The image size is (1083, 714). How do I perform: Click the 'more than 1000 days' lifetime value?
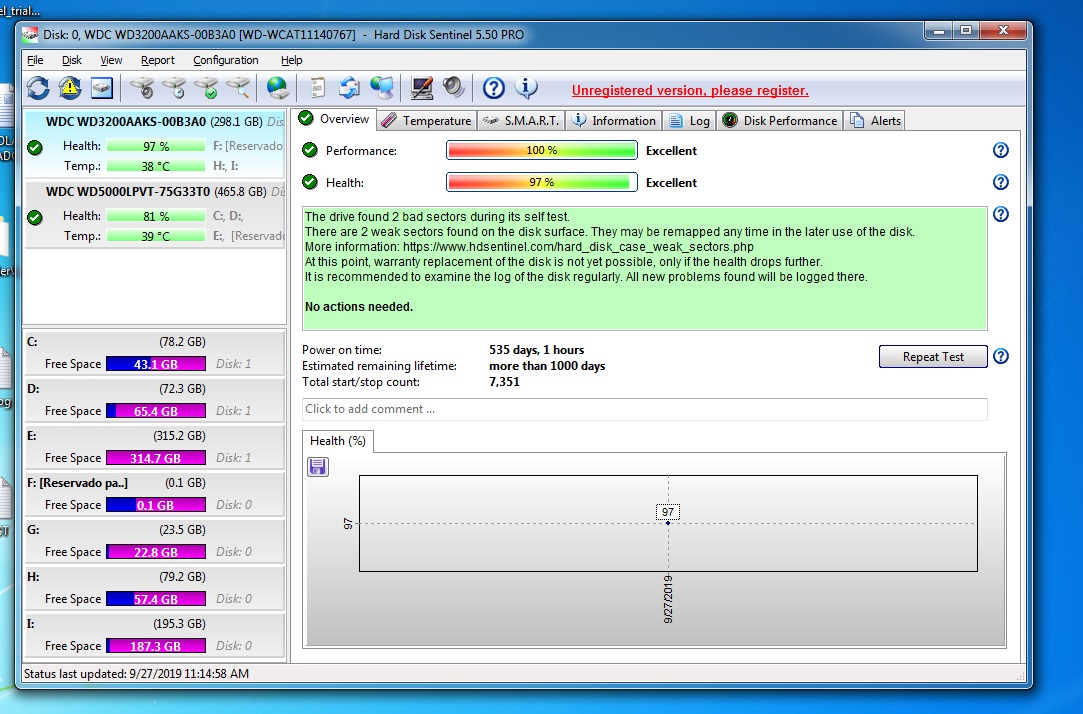[x=547, y=366]
